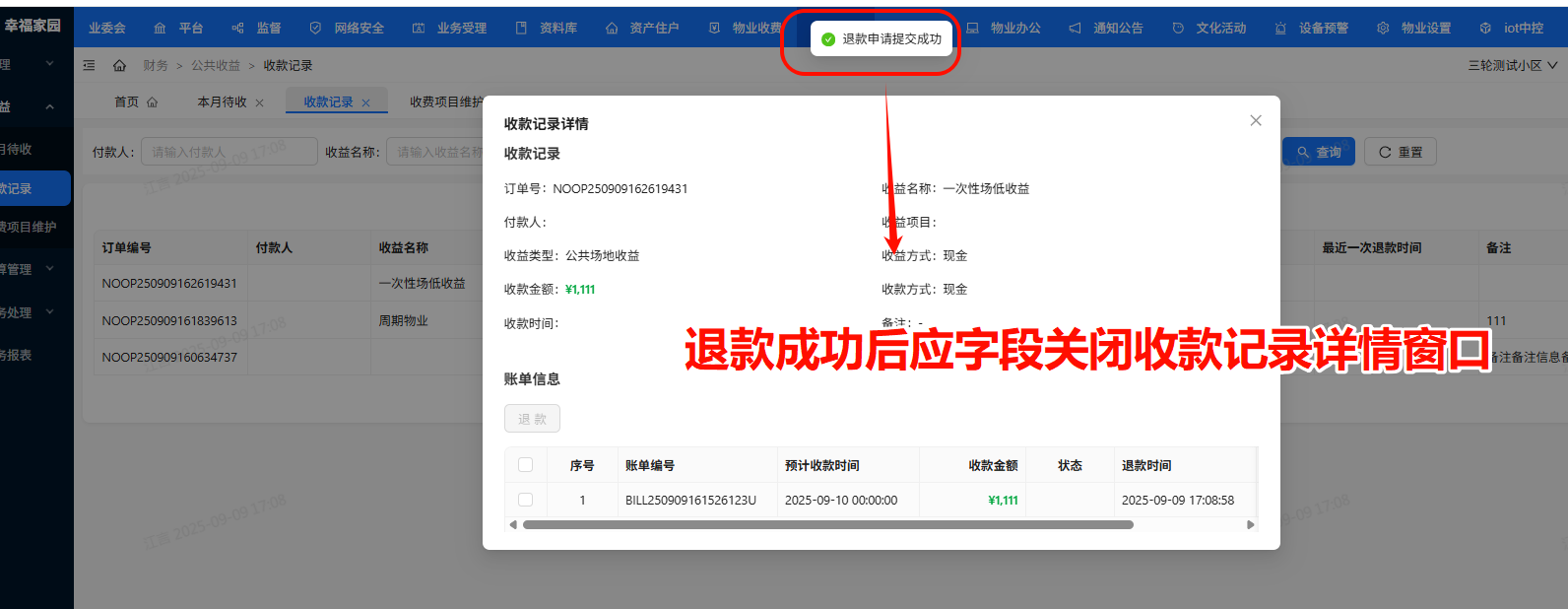Check the checkbox for bill row 1
Screen dimensions: 1568x609
coord(525,500)
